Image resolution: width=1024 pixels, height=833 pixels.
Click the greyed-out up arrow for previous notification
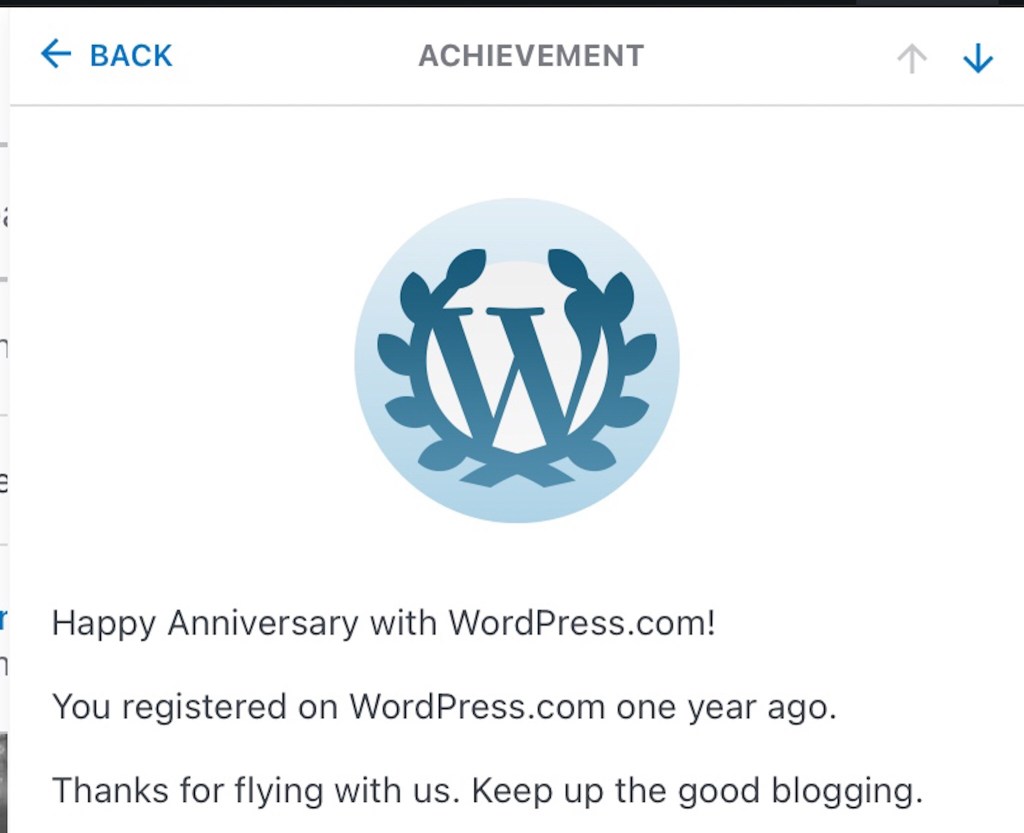(911, 59)
